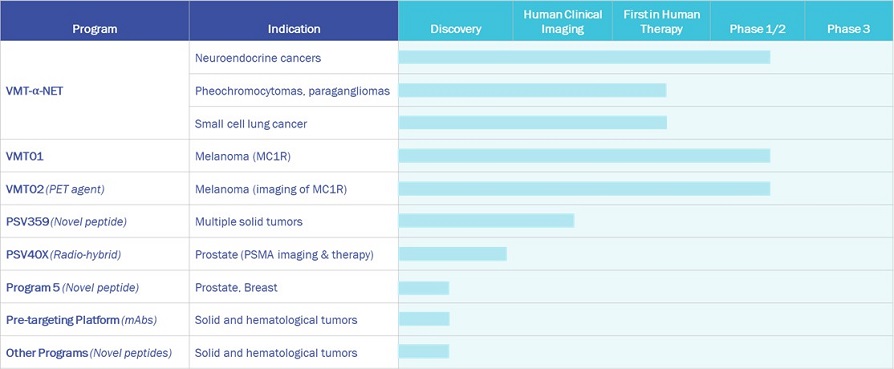This screenshot has height=369, width=894.
Task: Click Pre-targeting Platform (mAbs) label
Action: tap(82, 320)
